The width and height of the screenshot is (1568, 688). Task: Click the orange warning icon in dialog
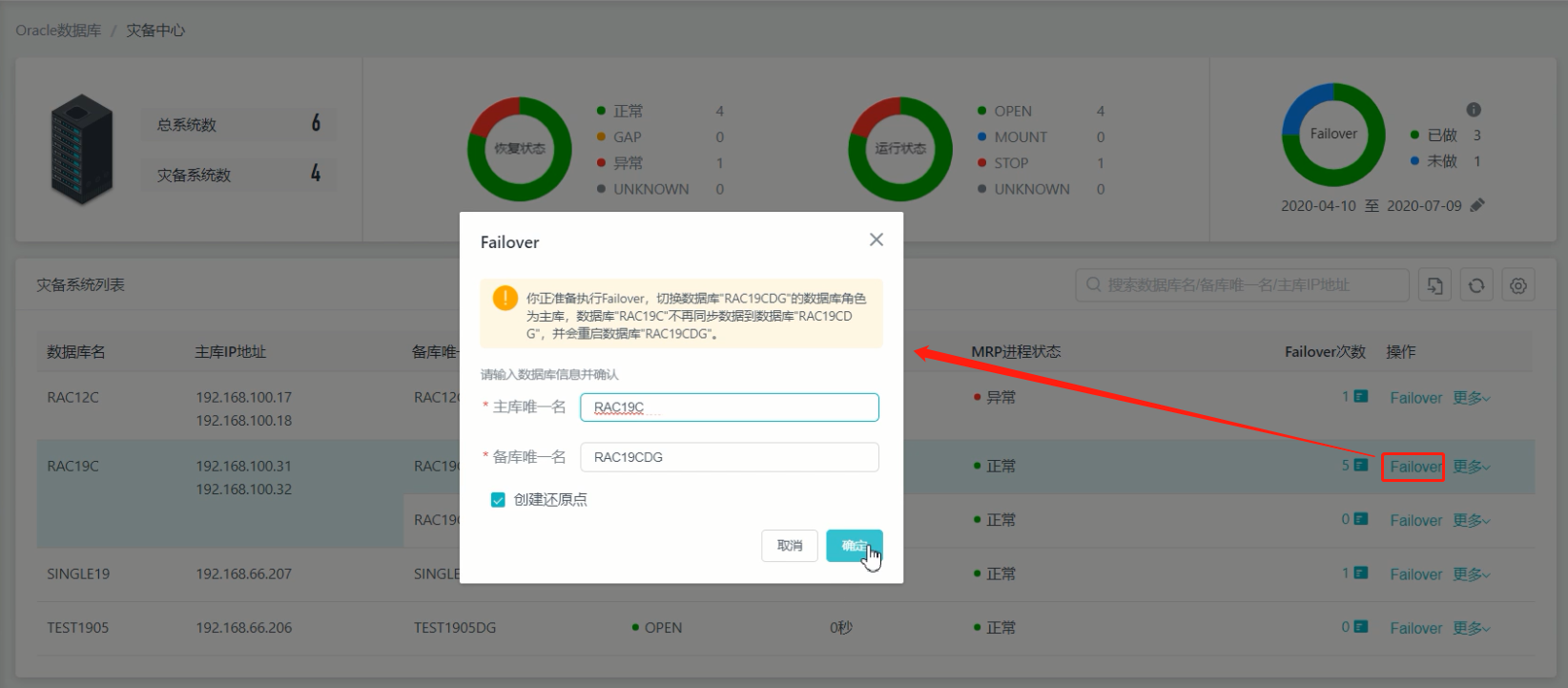pos(505,299)
